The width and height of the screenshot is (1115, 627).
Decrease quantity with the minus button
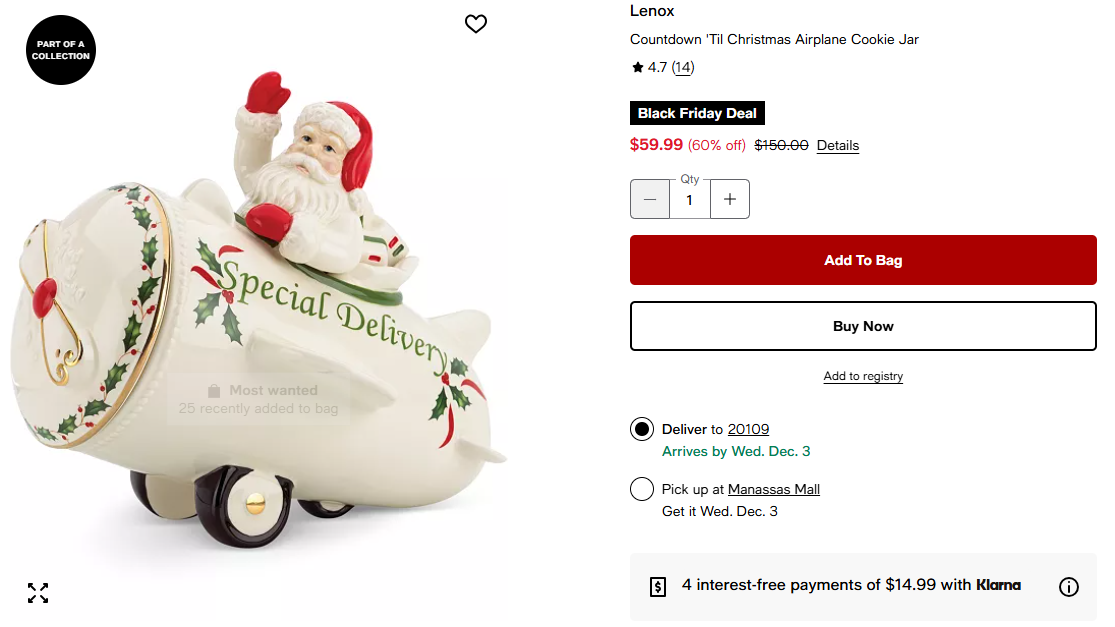pos(650,199)
